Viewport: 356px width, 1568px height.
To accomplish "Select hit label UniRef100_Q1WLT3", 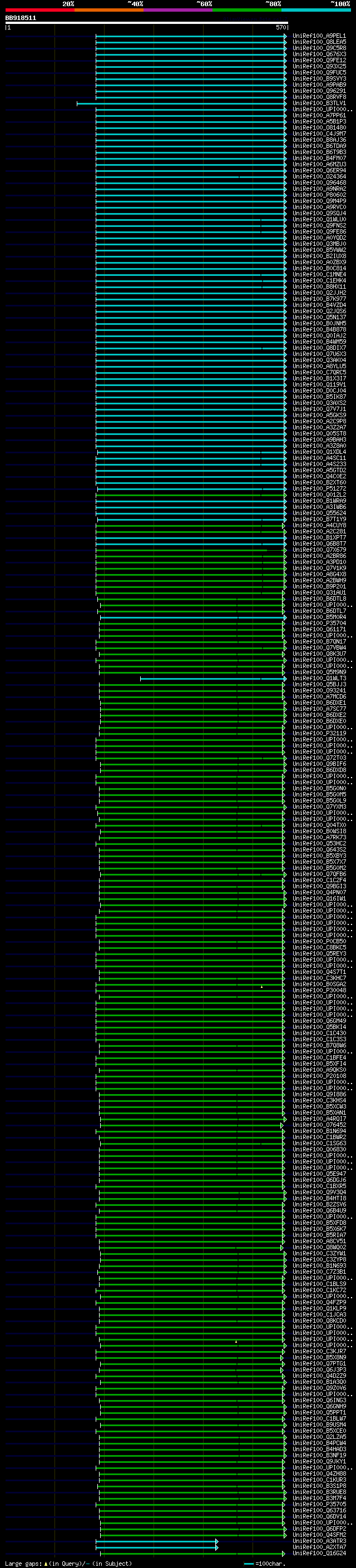I will click(319, 678).
